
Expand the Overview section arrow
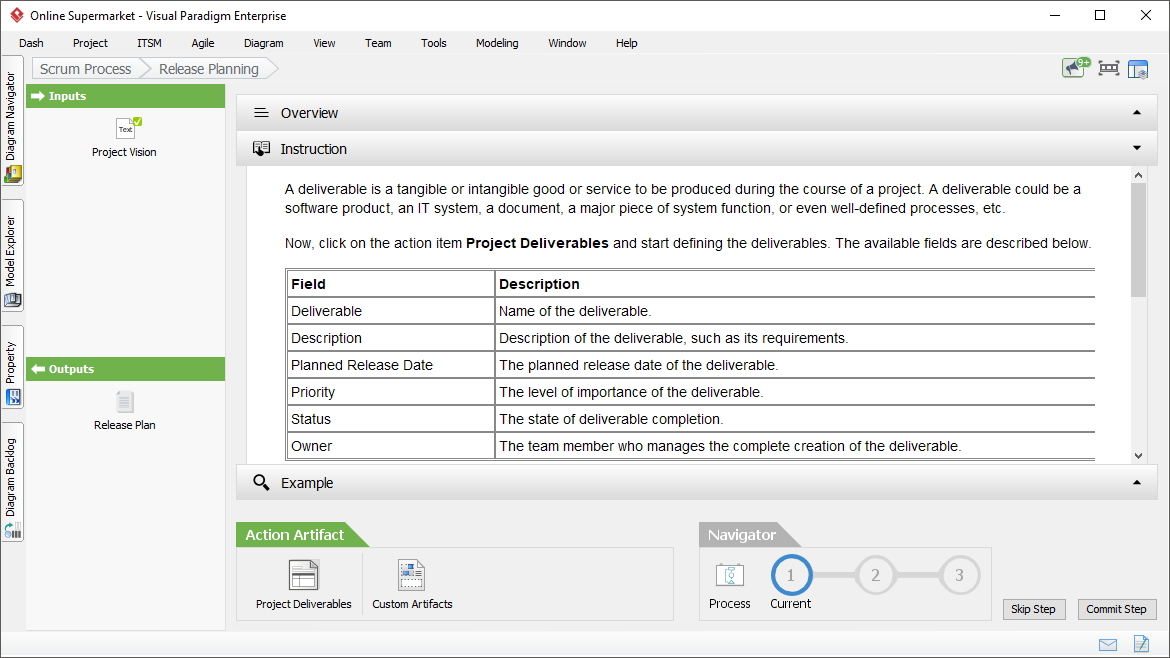[1136, 113]
